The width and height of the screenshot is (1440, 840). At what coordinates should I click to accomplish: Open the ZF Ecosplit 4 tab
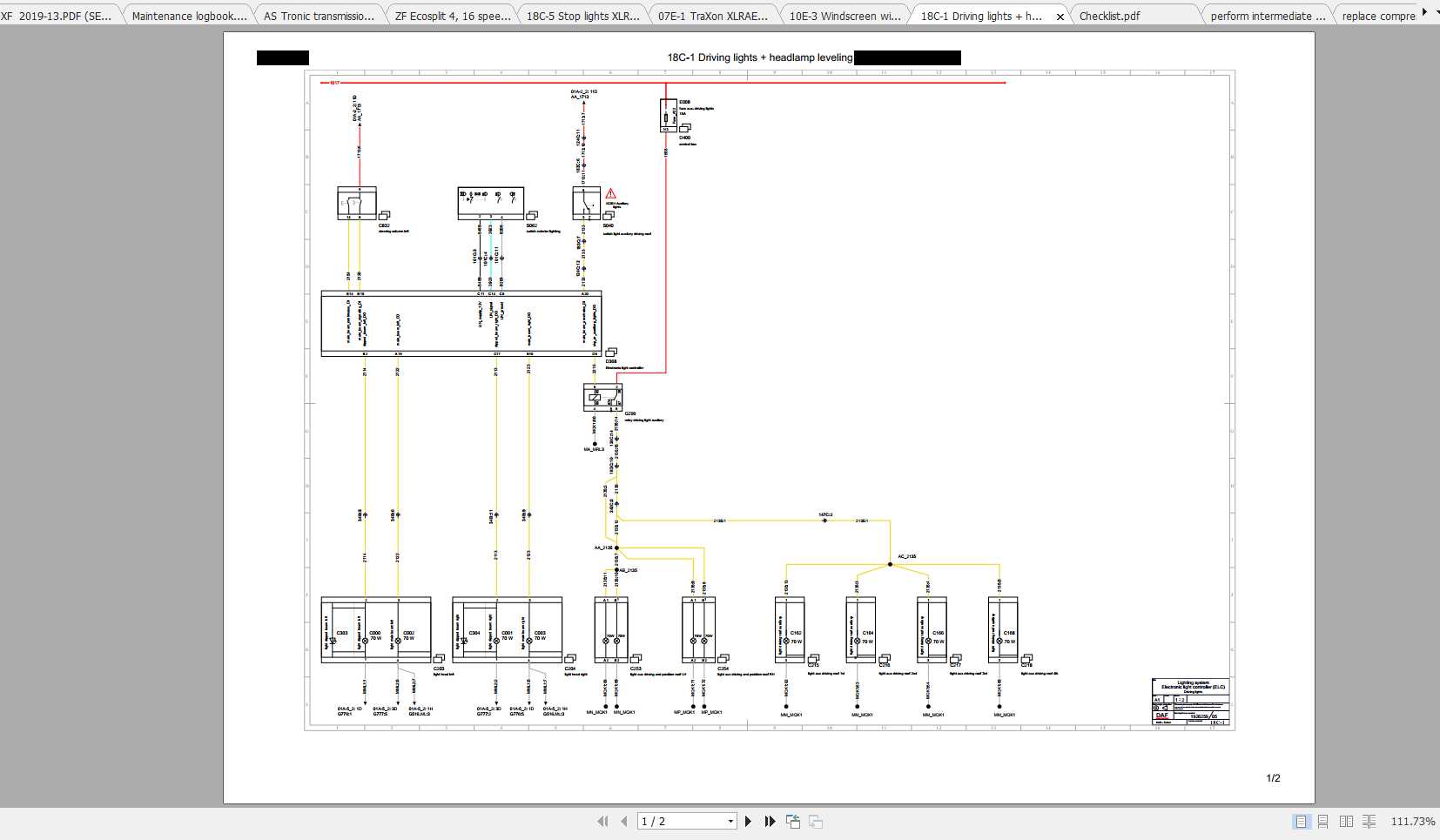coord(454,15)
